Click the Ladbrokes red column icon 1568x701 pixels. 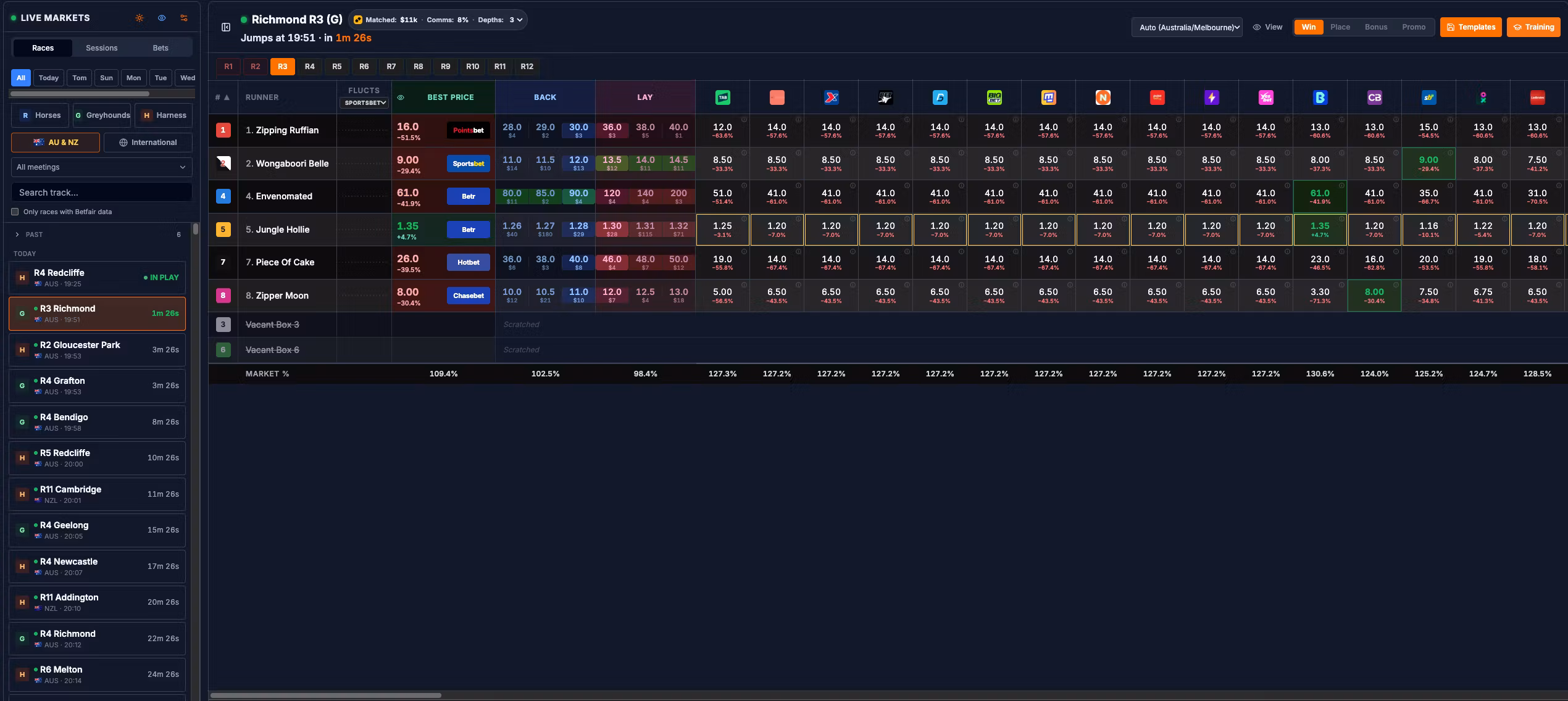(x=1537, y=97)
